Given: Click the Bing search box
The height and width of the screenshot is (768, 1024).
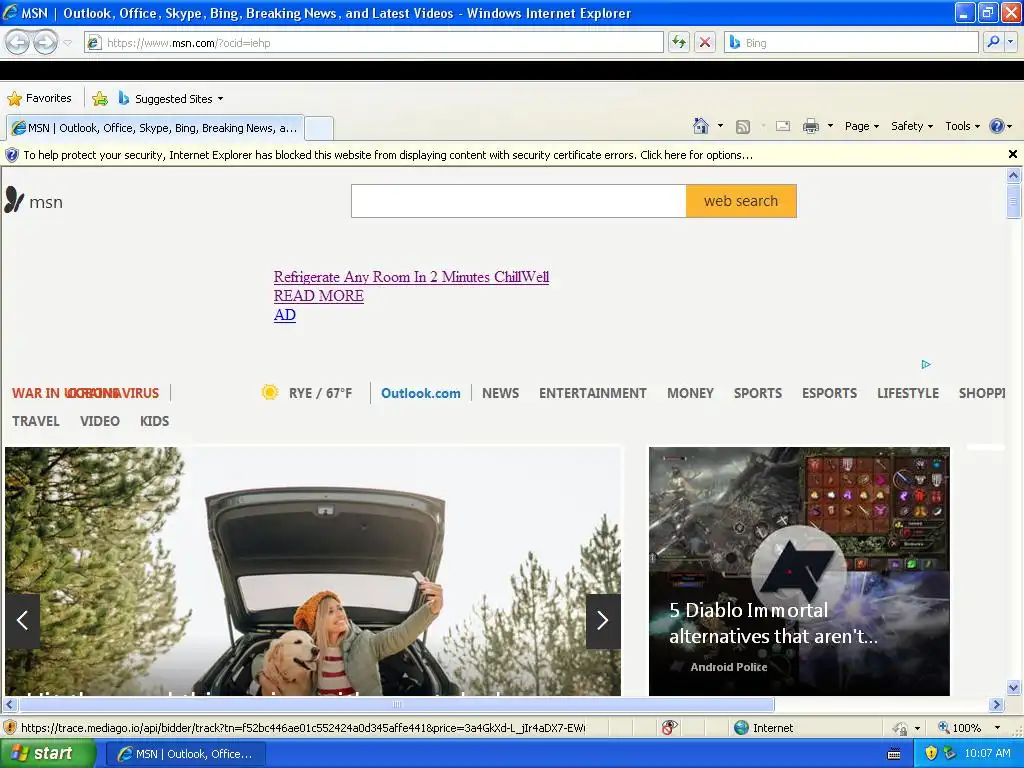Looking at the screenshot, I should click(852, 42).
